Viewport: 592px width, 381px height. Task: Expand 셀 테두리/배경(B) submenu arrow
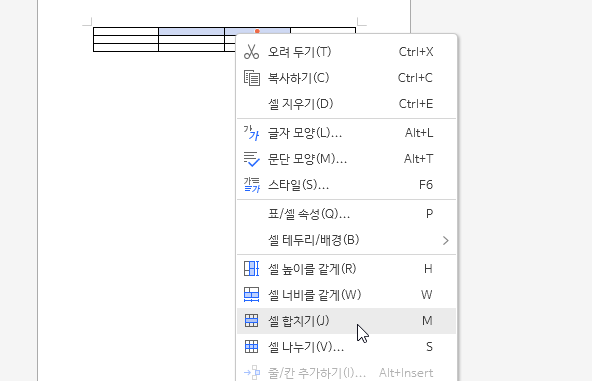point(446,241)
